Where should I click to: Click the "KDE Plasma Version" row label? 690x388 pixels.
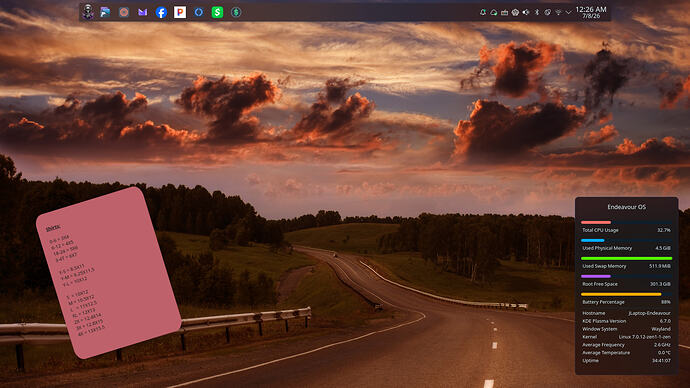(x=604, y=321)
